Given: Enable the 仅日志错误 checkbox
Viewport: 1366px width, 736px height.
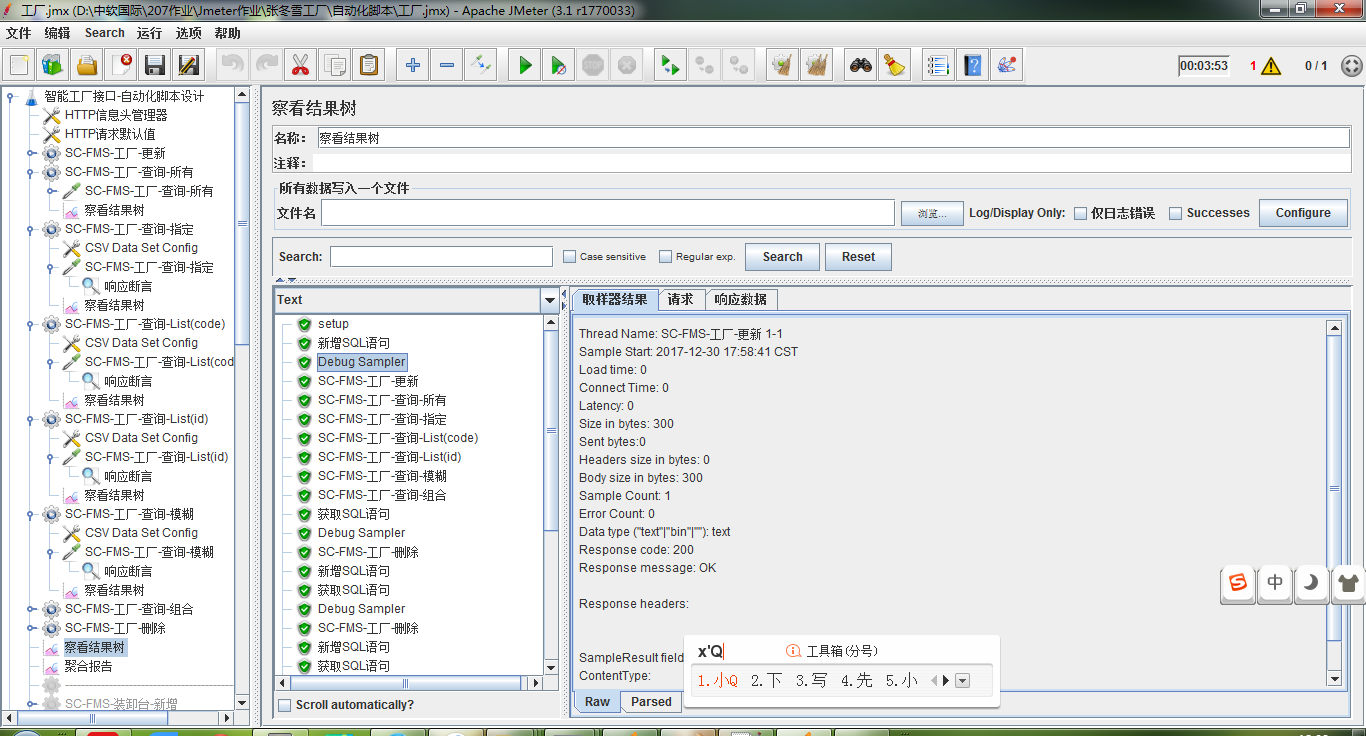Looking at the screenshot, I should [x=1080, y=213].
